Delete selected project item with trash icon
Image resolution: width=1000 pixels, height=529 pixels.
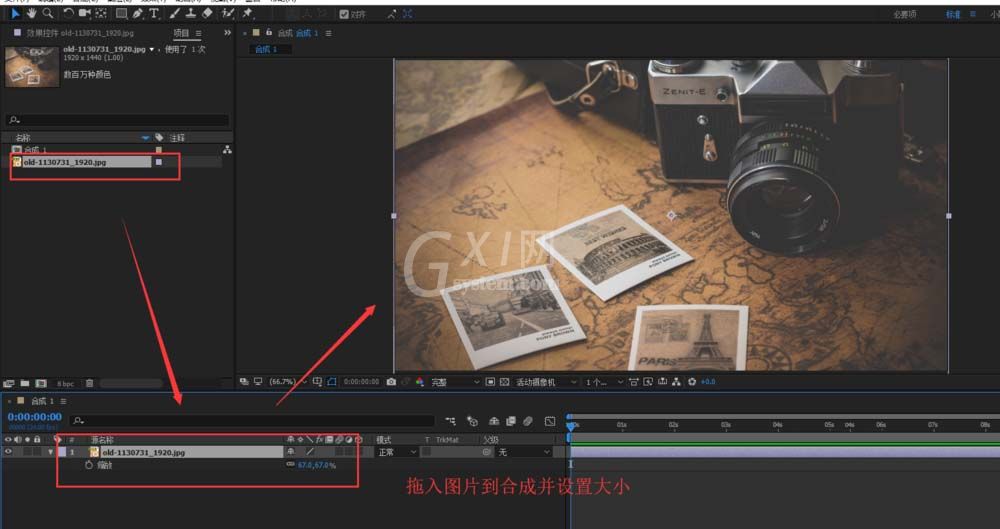[89, 384]
